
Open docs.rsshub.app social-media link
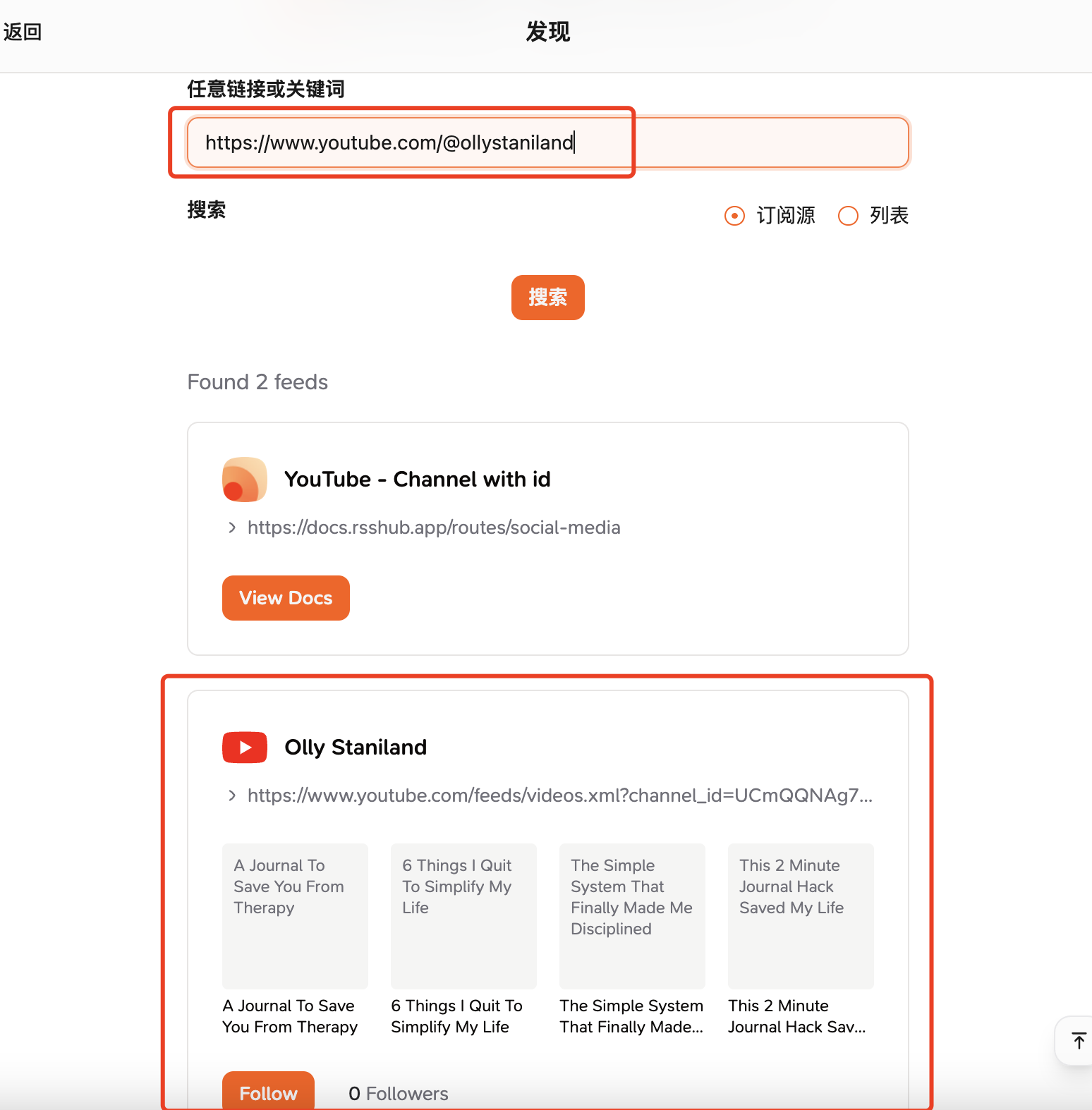point(434,527)
